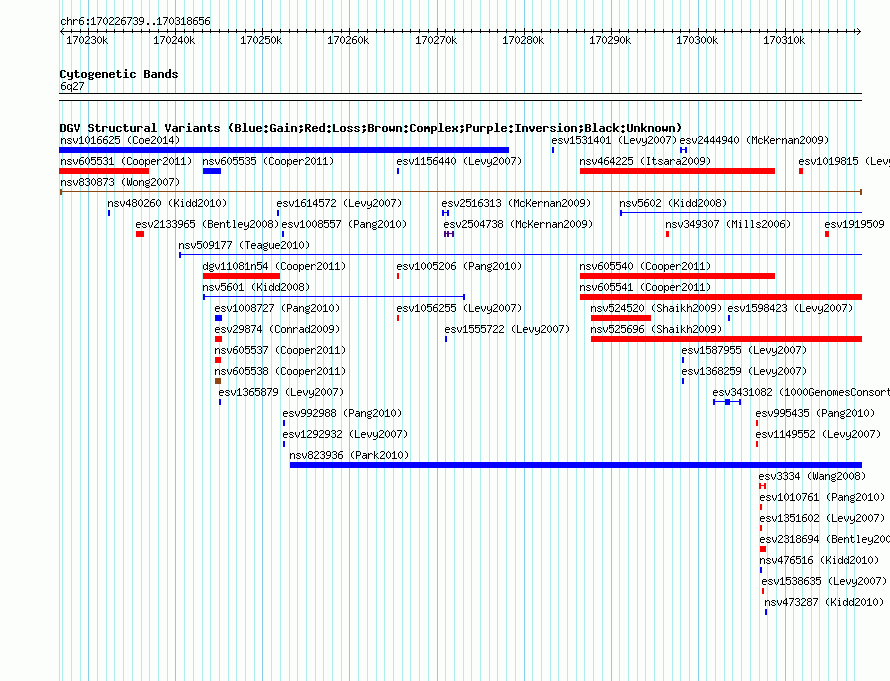Click the nsv1016625 (Coe2014) blue gain bar
Screen dimensions: 890x681
(x=284, y=150)
